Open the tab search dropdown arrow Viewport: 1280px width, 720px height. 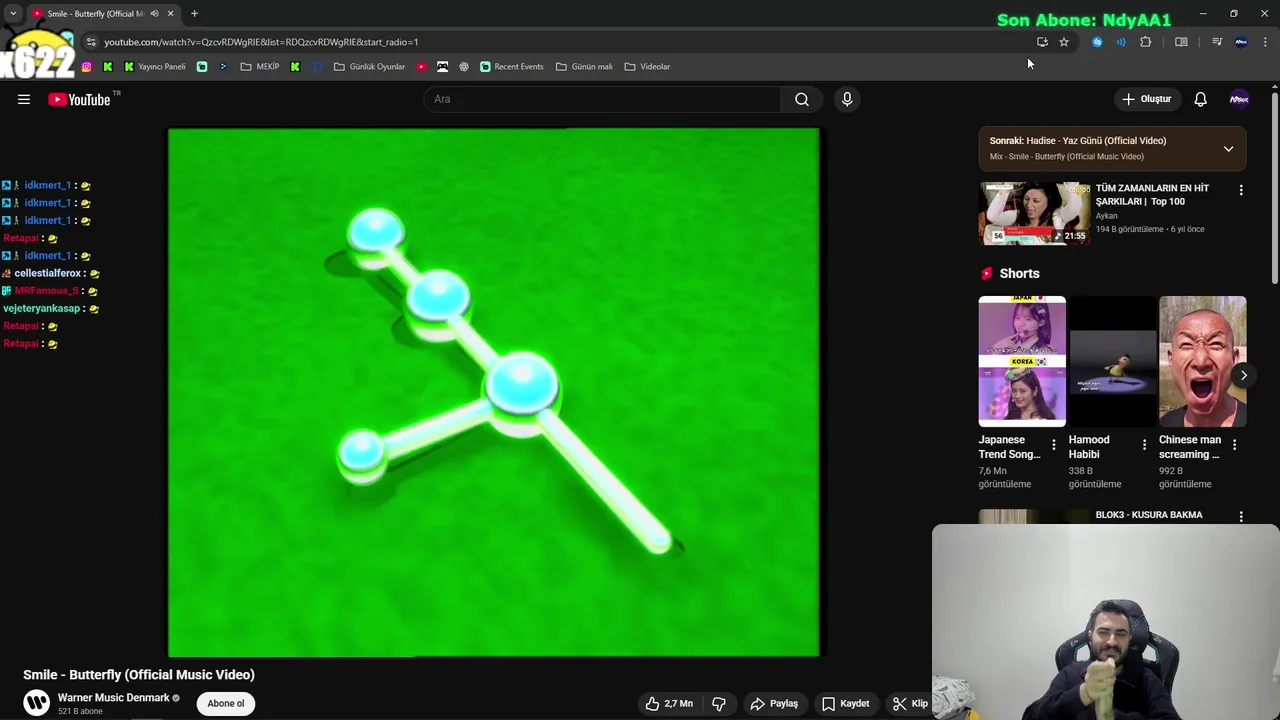[x=13, y=14]
